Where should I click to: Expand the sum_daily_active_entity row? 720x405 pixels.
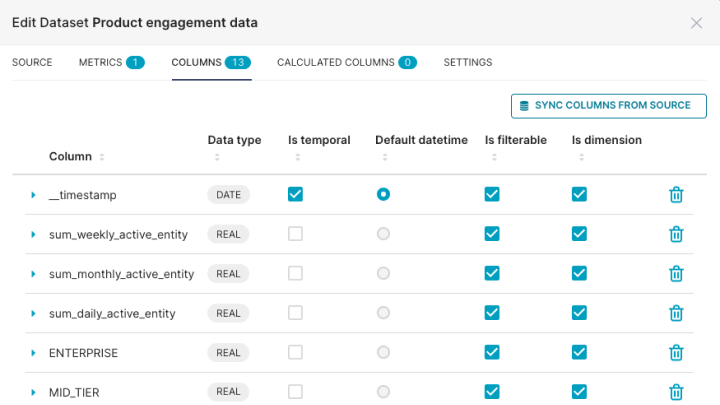click(33, 313)
